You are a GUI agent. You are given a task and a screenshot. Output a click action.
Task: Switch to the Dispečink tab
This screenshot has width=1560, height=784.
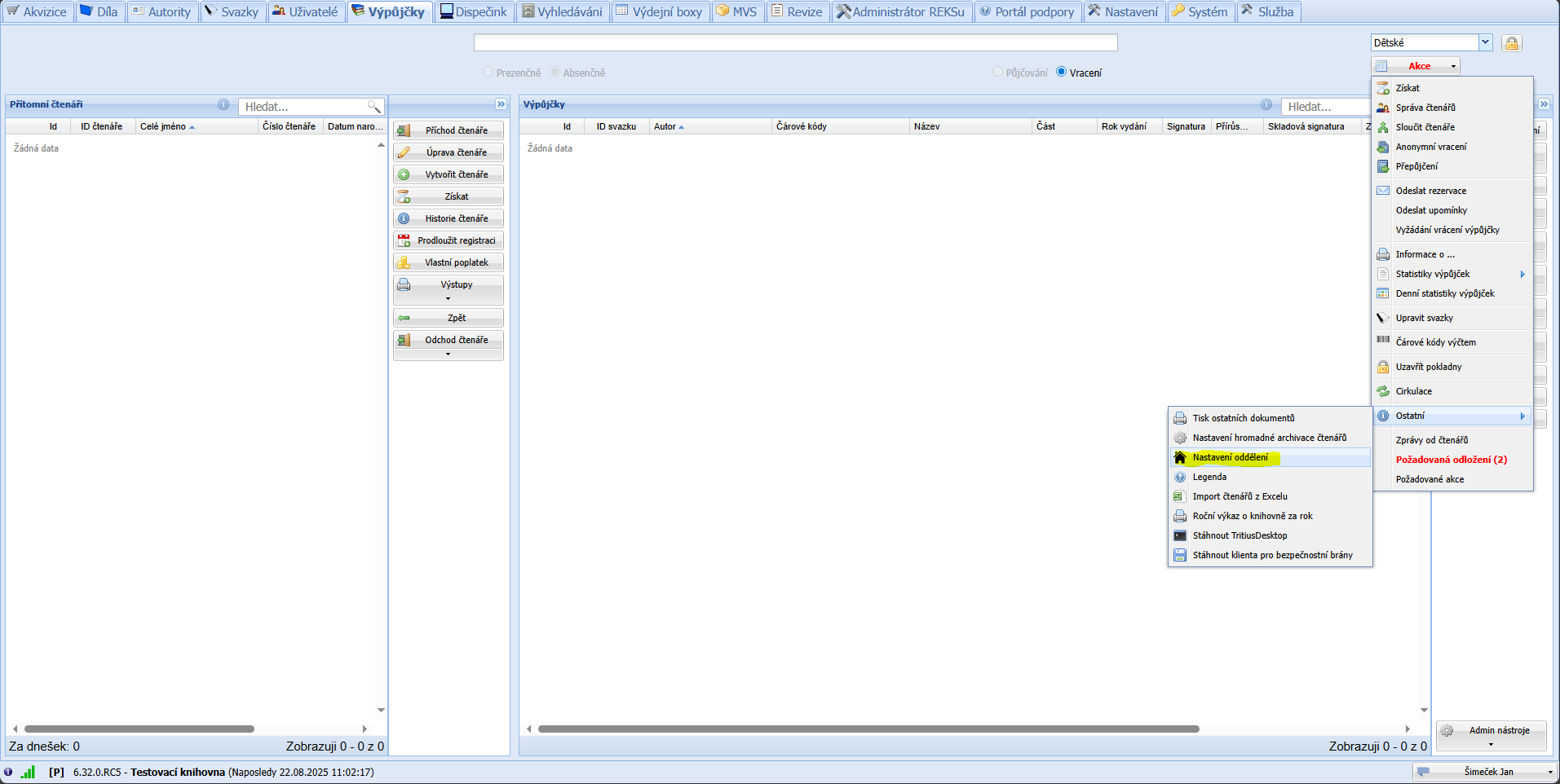point(473,11)
